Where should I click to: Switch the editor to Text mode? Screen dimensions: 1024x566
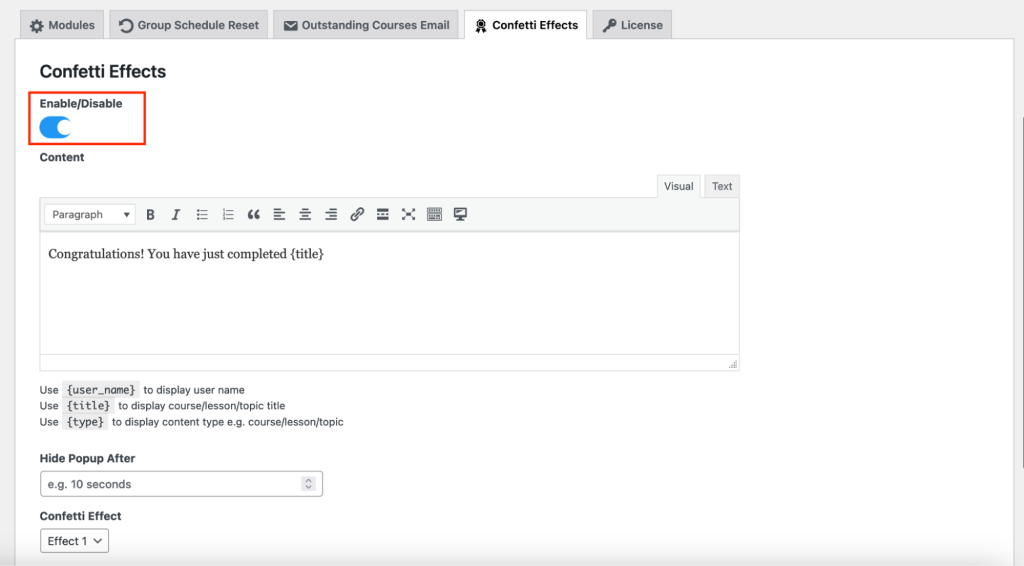(722, 186)
